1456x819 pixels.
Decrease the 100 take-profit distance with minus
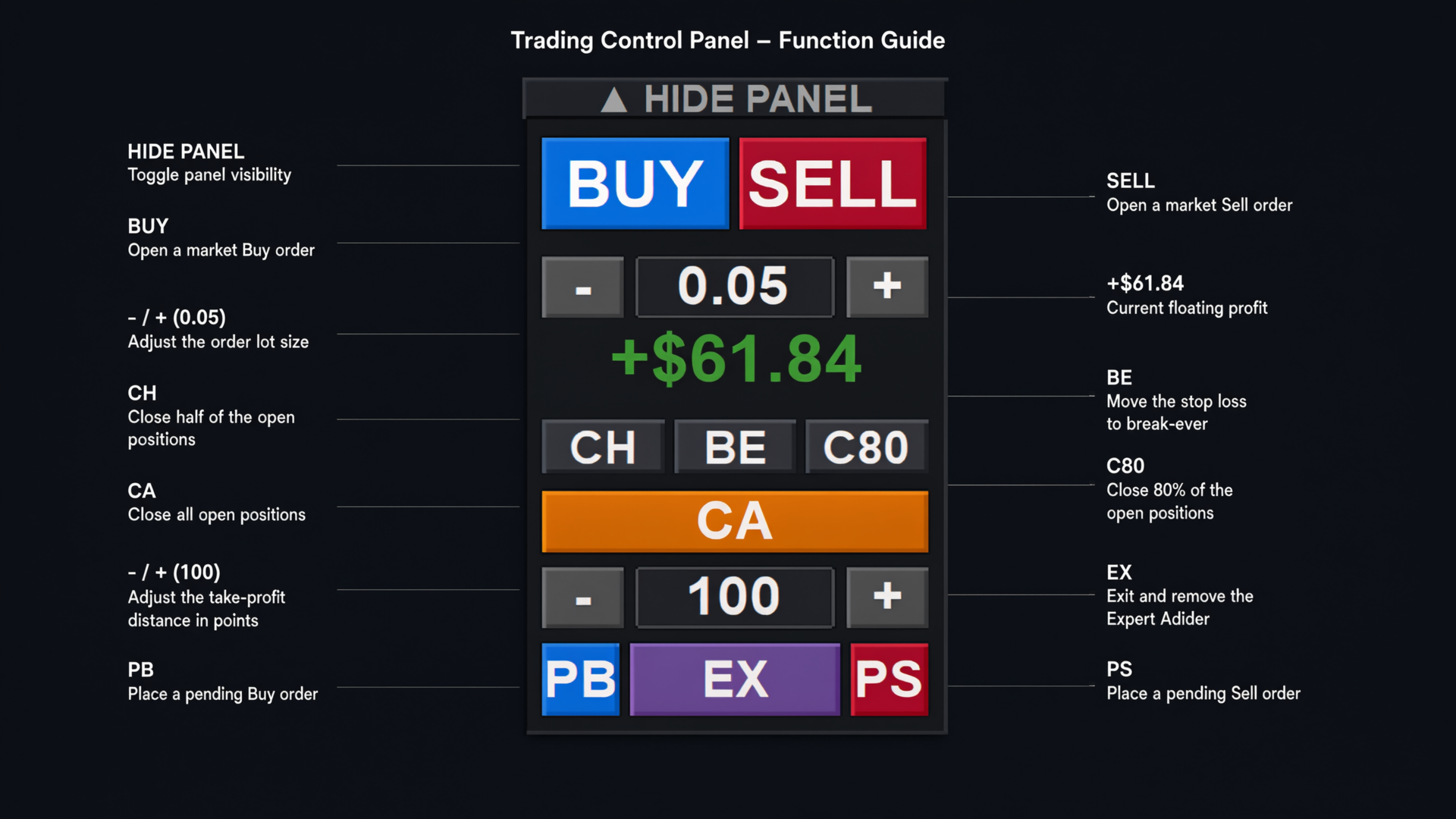582,598
